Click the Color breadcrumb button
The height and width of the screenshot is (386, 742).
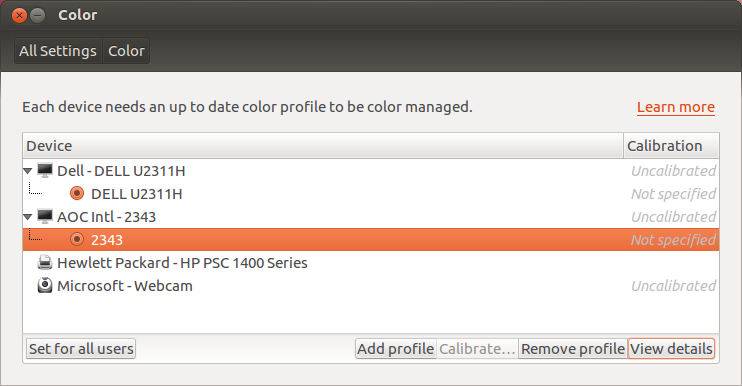point(126,51)
